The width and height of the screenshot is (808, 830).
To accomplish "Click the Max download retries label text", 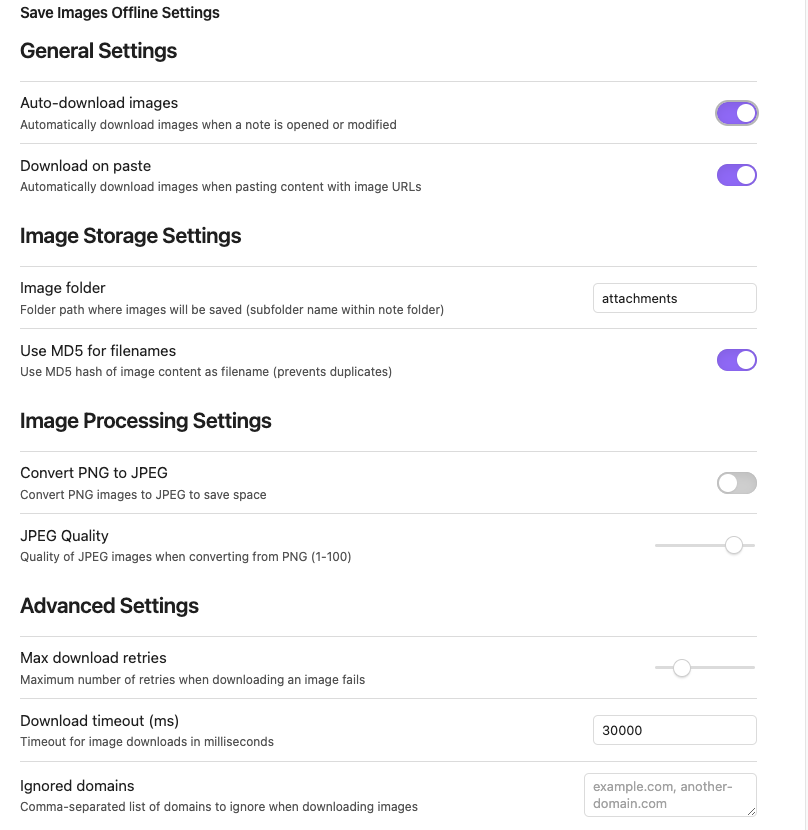I will (93, 657).
